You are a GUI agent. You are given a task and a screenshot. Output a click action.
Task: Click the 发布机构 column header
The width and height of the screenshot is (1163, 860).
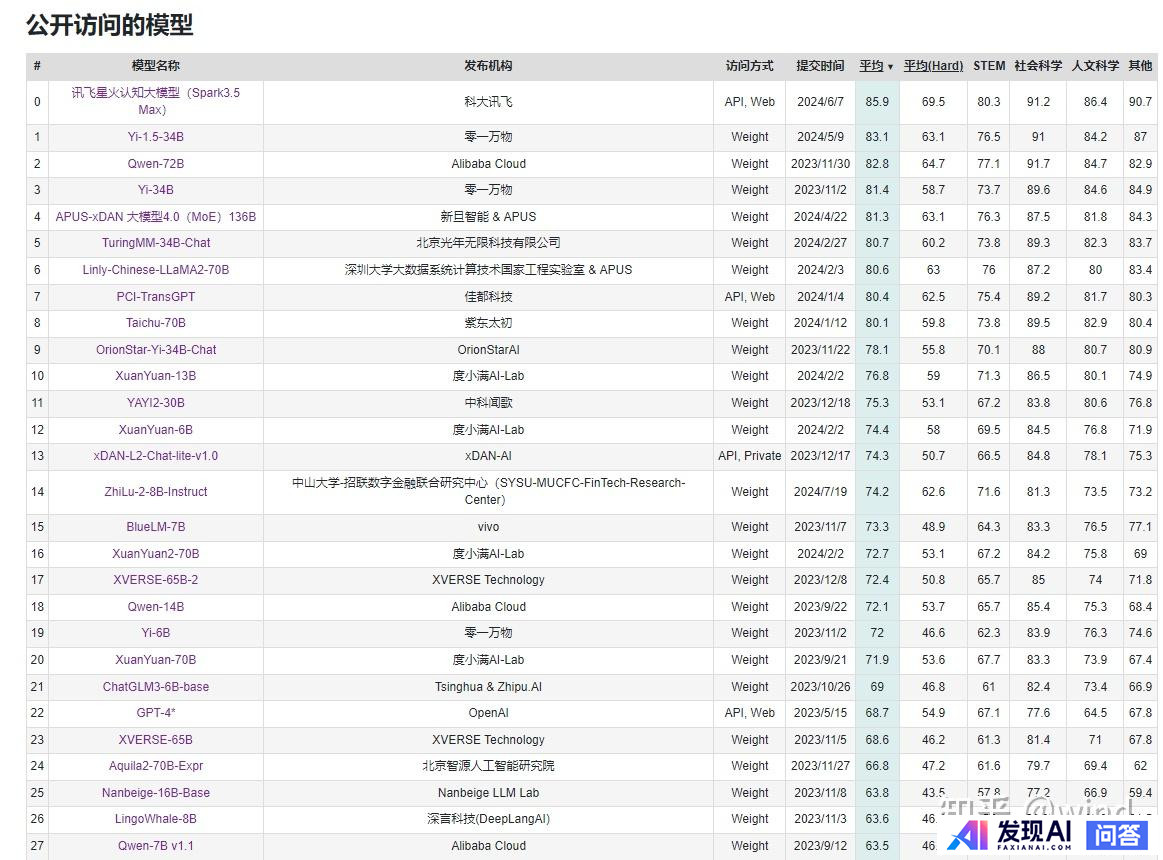click(x=488, y=66)
